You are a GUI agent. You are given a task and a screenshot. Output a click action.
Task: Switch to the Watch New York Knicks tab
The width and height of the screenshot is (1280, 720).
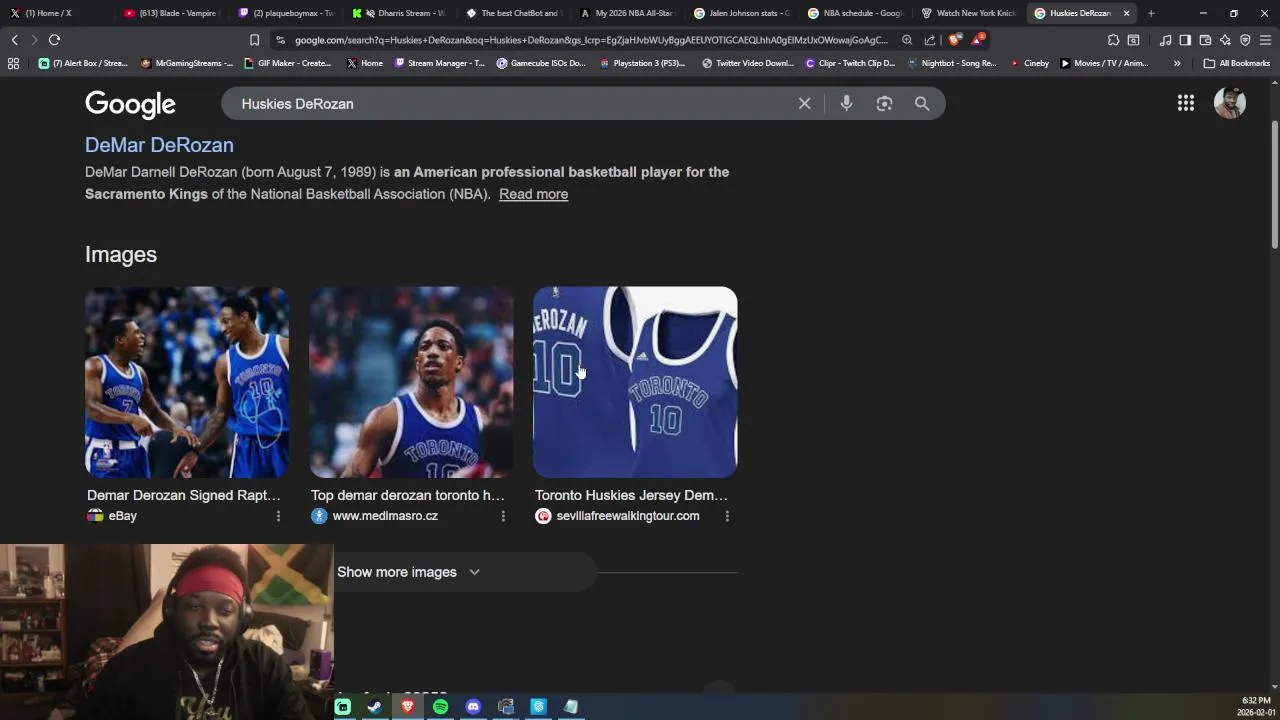click(968, 13)
